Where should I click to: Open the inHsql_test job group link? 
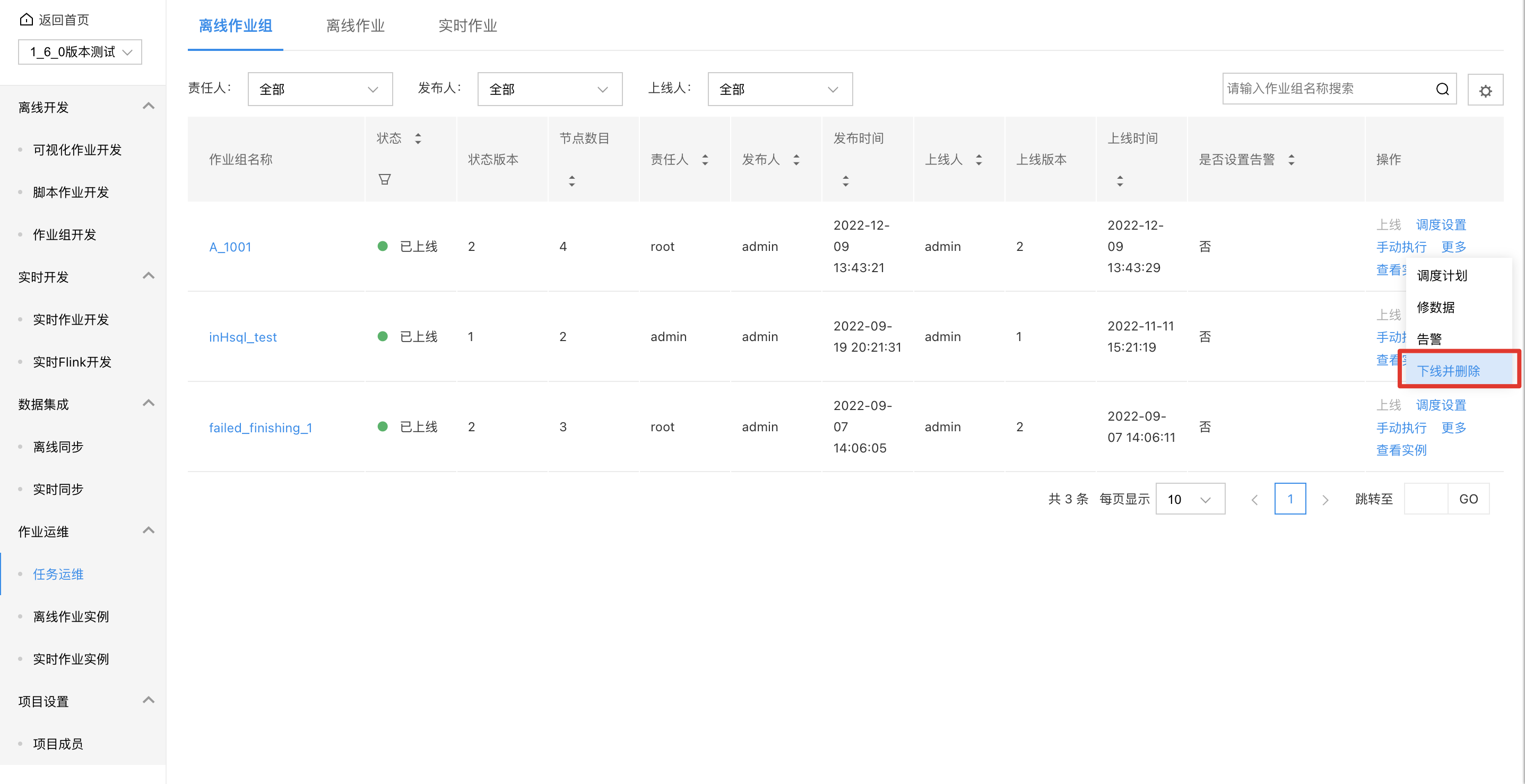(x=242, y=337)
